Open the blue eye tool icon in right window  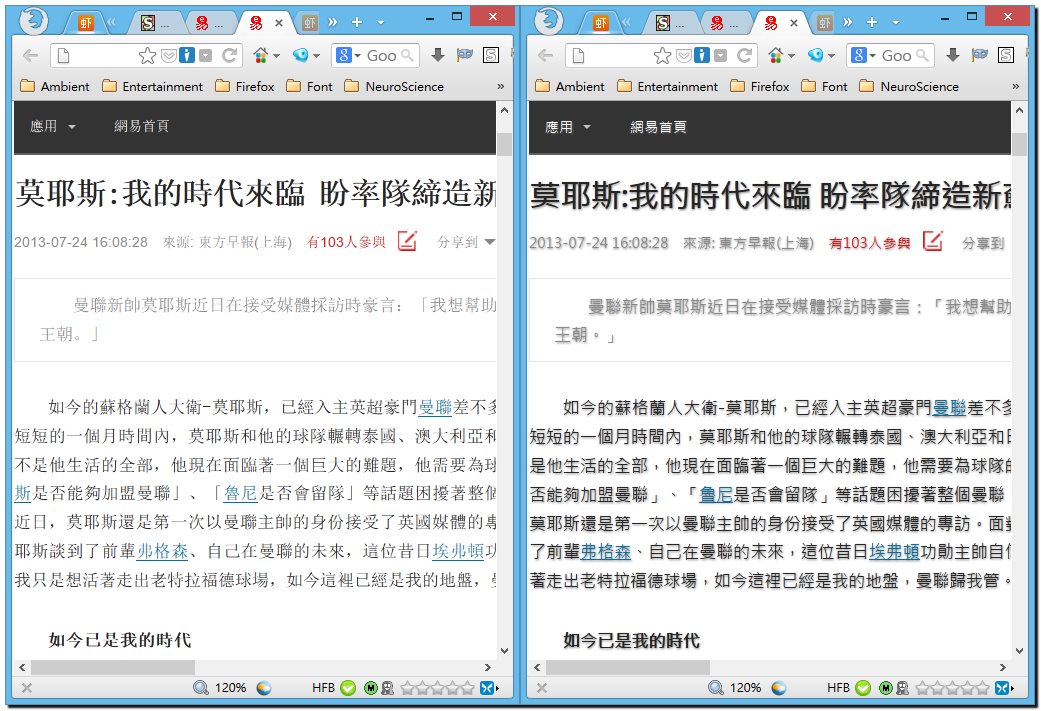coord(816,56)
